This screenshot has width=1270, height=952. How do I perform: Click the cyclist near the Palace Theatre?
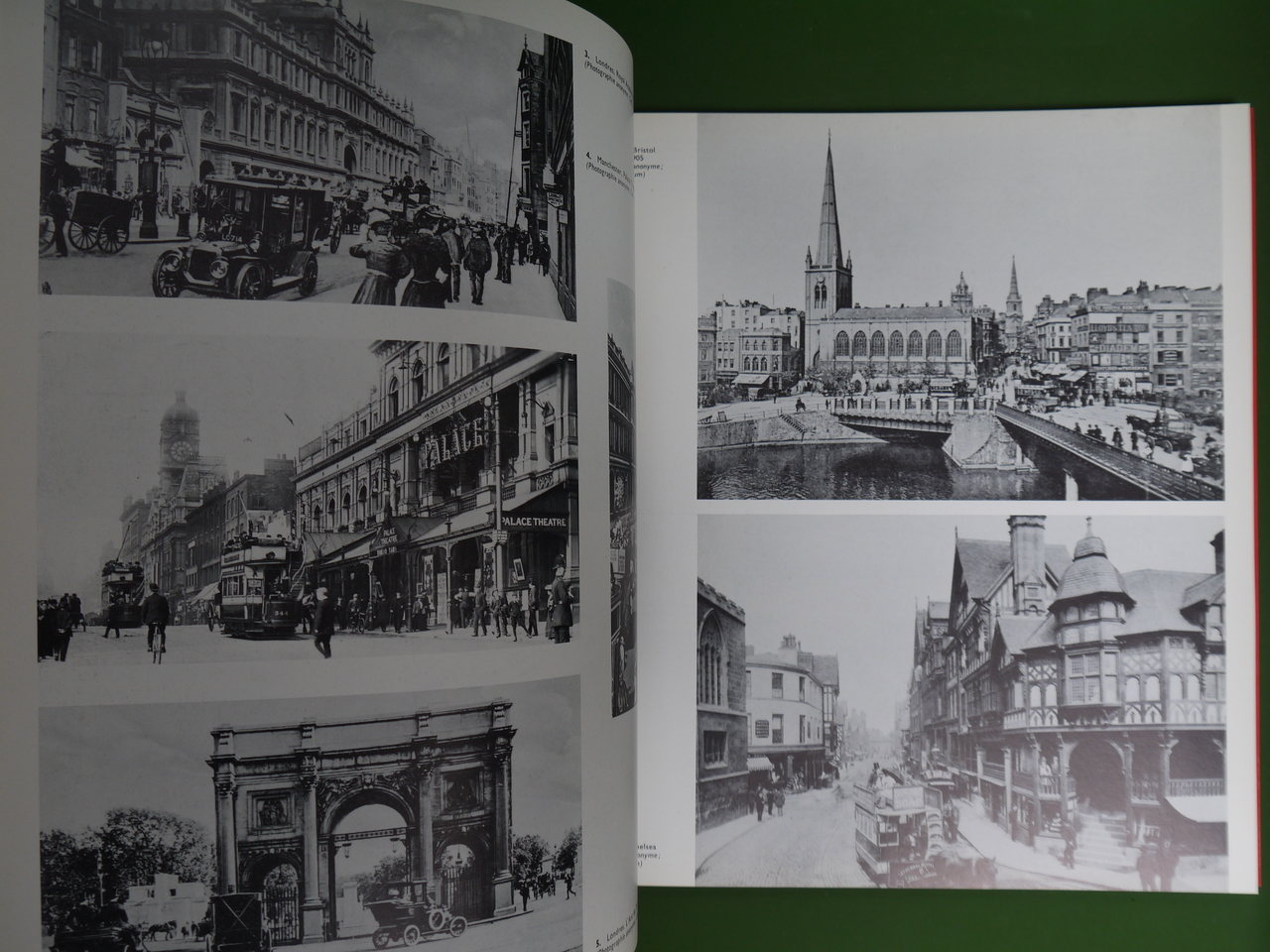coord(154,620)
